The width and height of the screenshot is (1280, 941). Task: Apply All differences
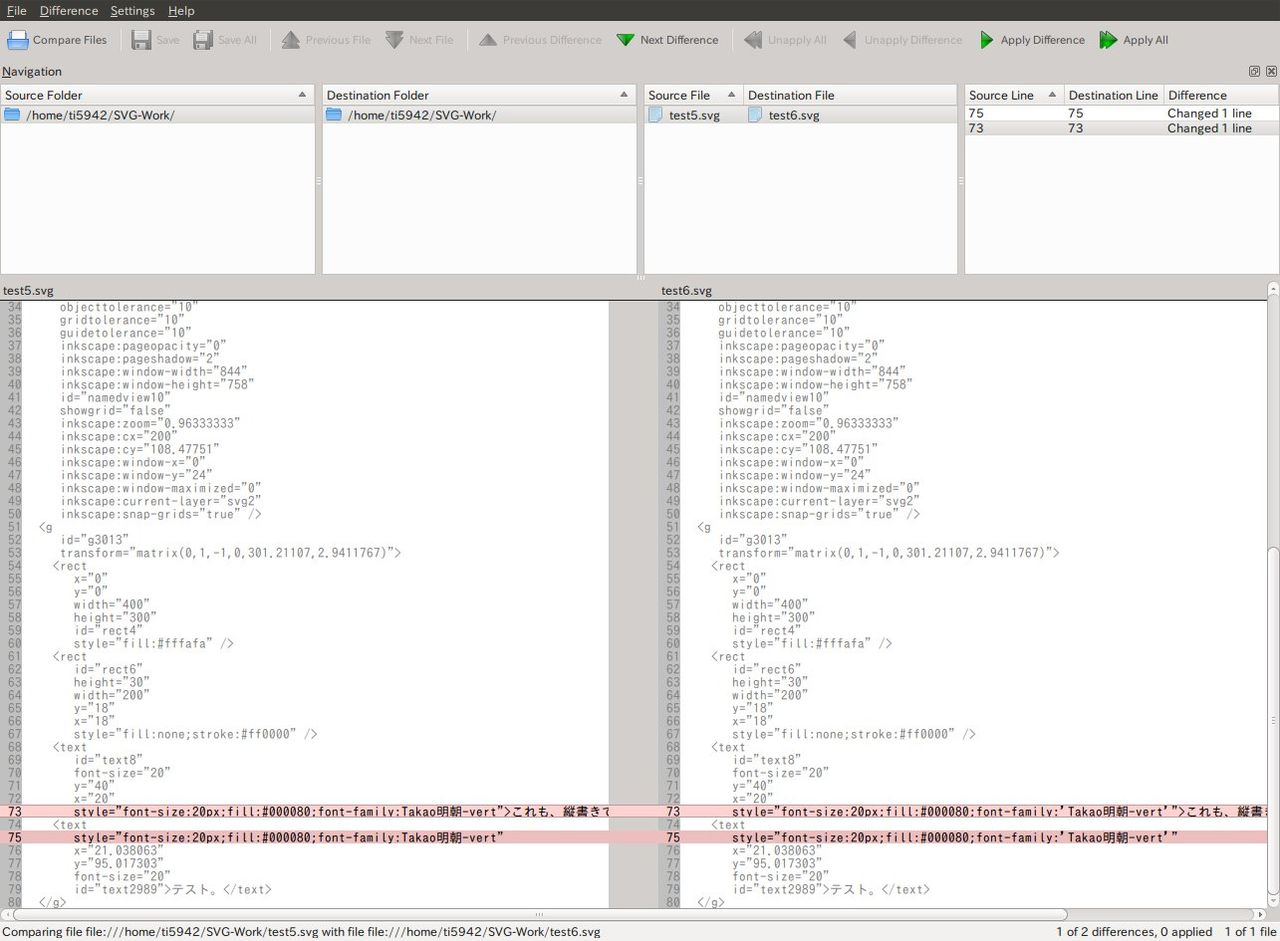click(x=1134, y=40)
